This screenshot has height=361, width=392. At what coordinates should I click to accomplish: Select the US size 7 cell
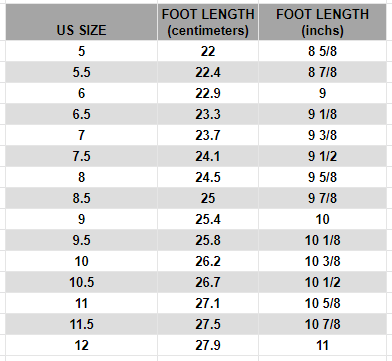coord(82,135)
